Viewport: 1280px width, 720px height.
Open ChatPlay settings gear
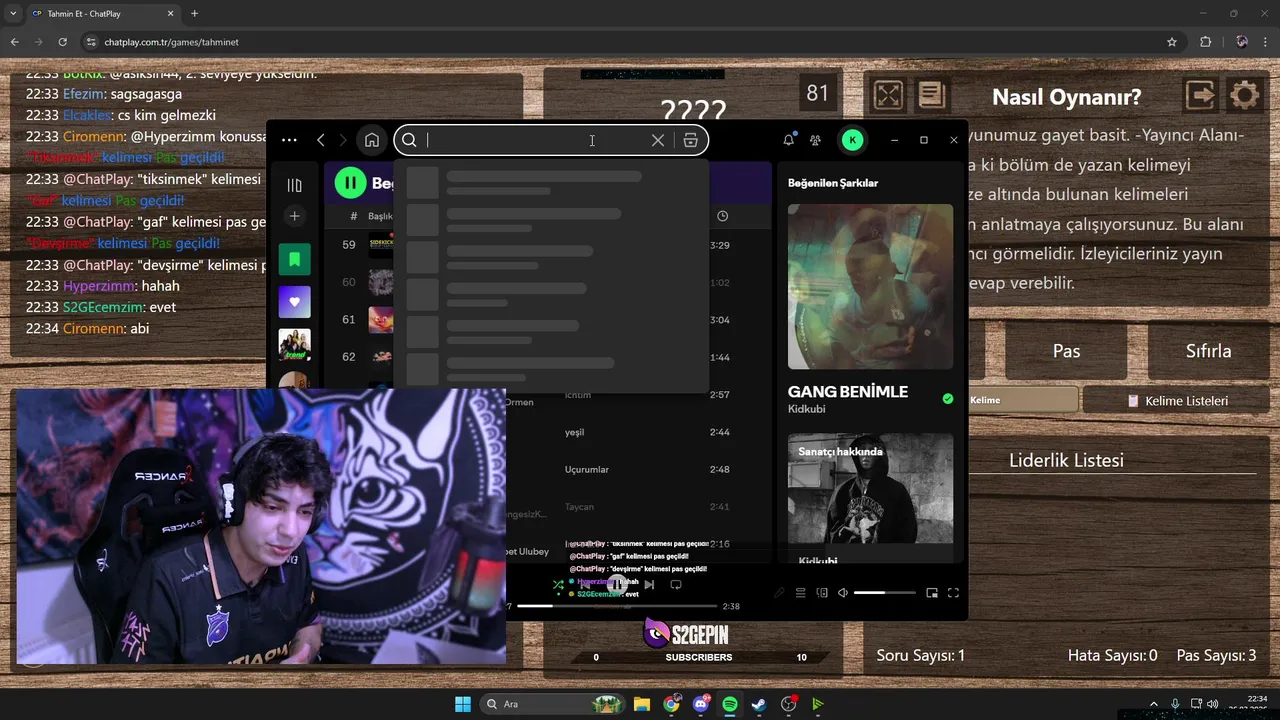1244,95
